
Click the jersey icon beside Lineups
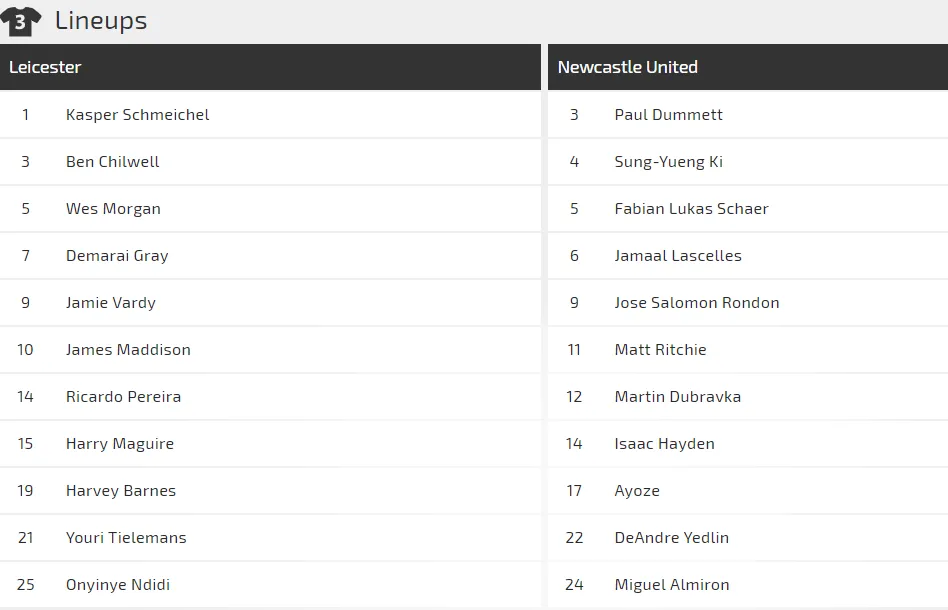[x=21, y=20]
